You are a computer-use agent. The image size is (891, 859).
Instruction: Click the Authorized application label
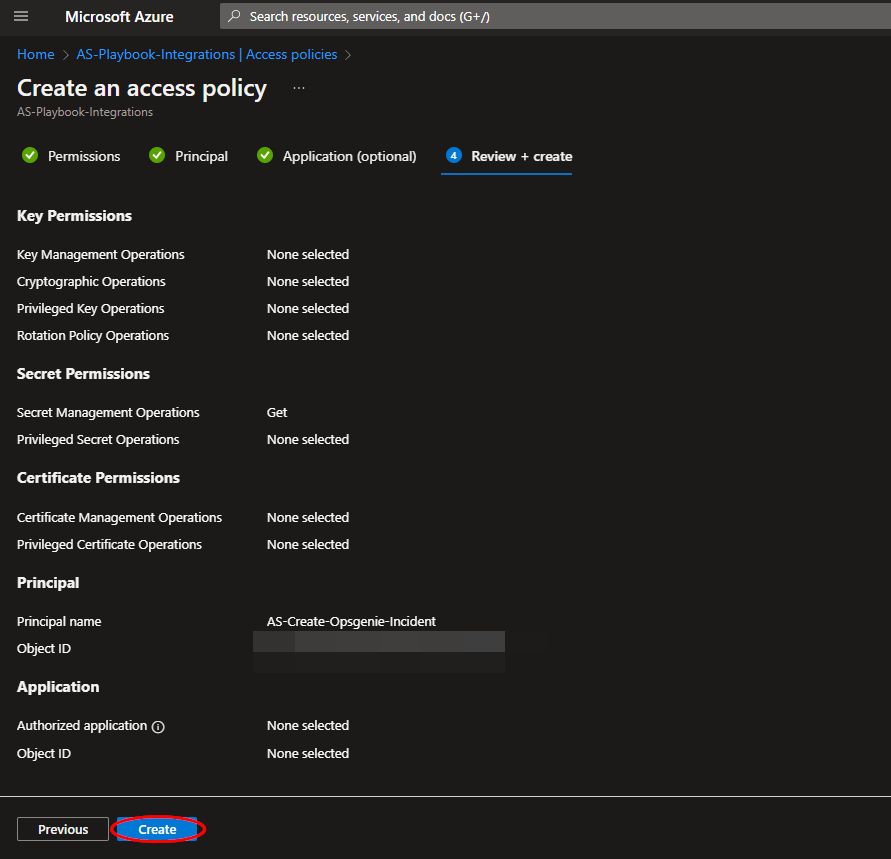pos(82,725)
